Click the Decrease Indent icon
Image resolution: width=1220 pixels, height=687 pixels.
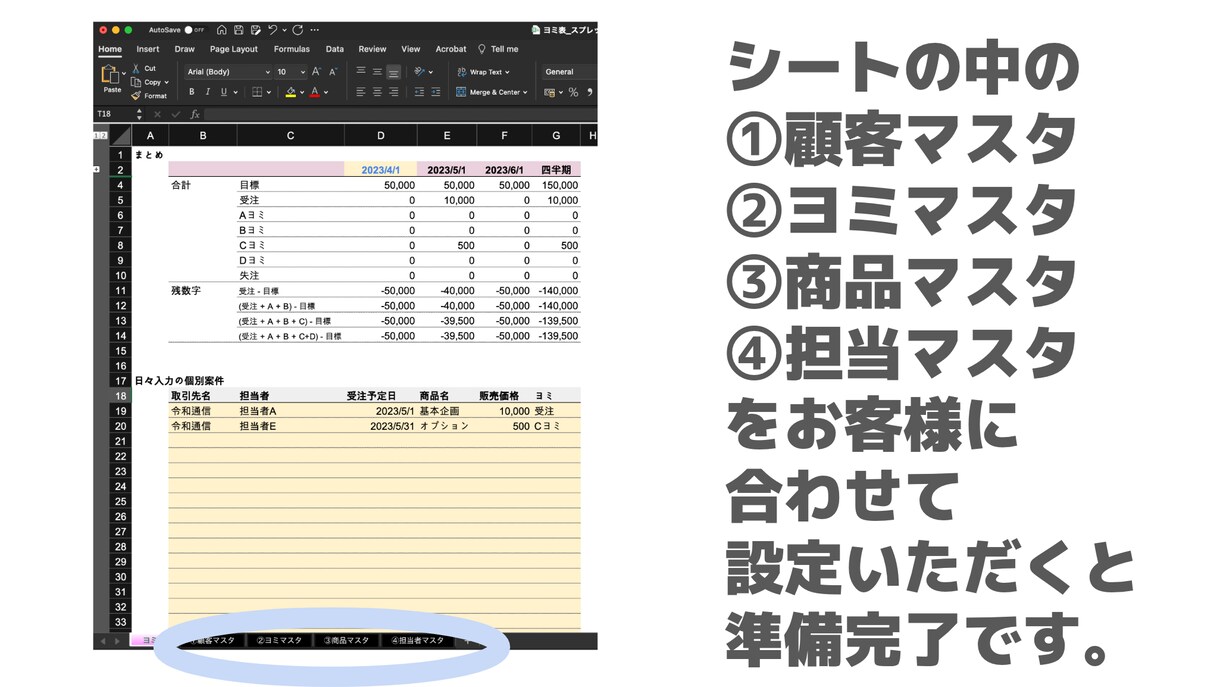pyautogui.click(x=420, y=92)
